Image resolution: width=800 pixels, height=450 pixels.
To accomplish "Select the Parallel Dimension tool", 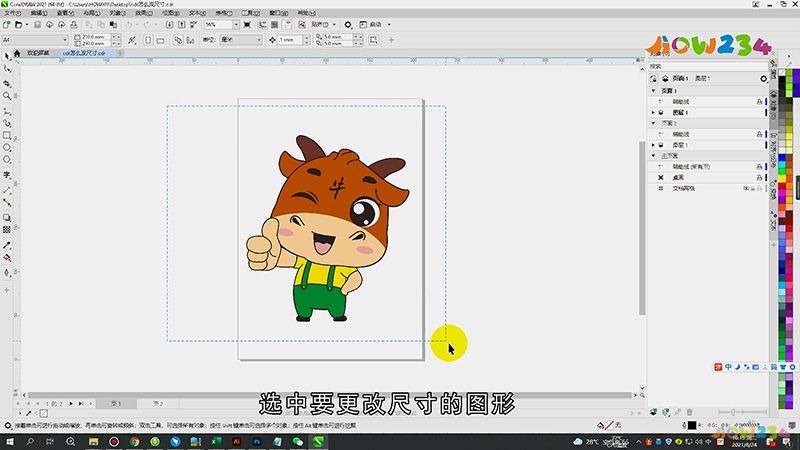I will coord(7,190).
